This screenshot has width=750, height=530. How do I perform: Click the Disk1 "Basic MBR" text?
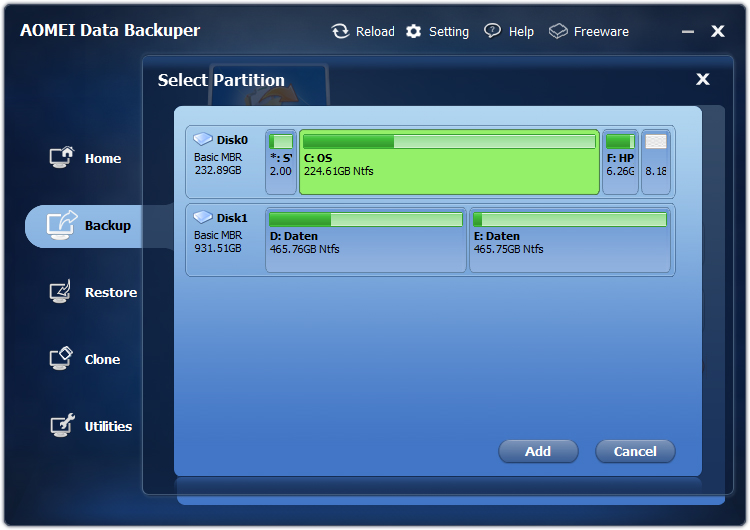pyautogui.click(x=218, y=235)
